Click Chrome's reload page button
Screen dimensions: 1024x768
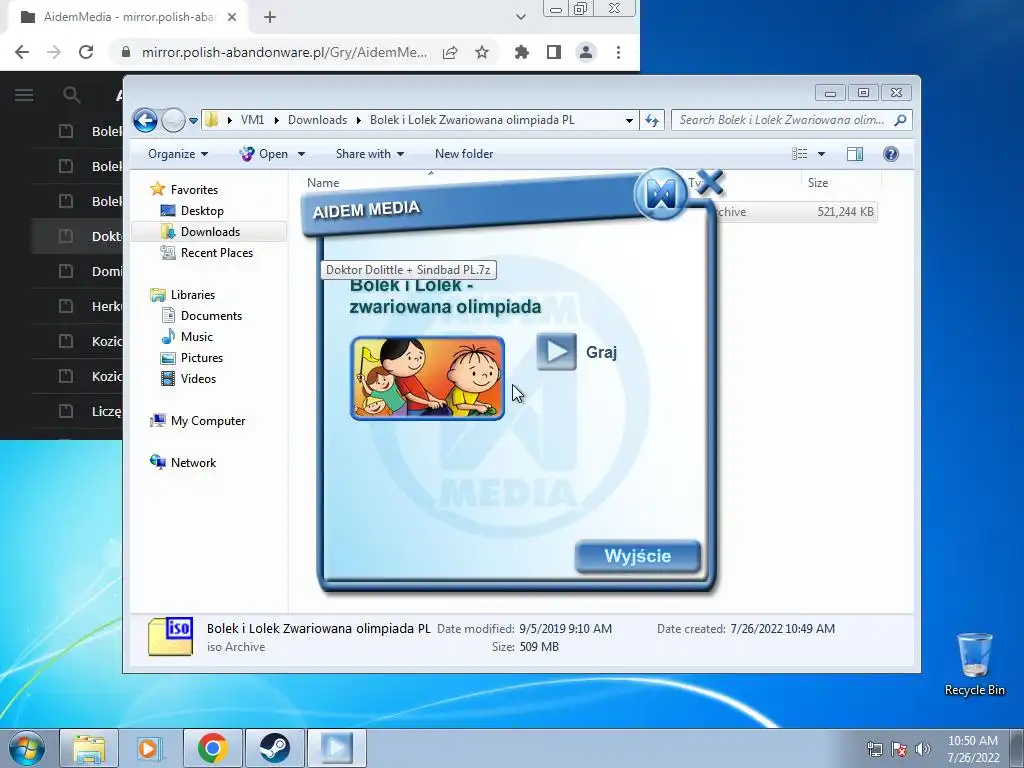coord(86,52)
